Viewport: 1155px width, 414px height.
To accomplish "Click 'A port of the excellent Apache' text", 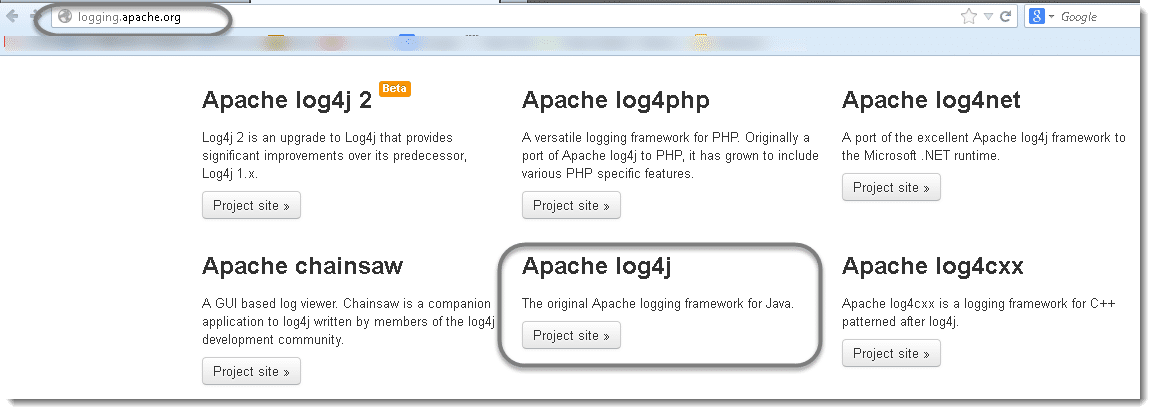I will 984,147.
